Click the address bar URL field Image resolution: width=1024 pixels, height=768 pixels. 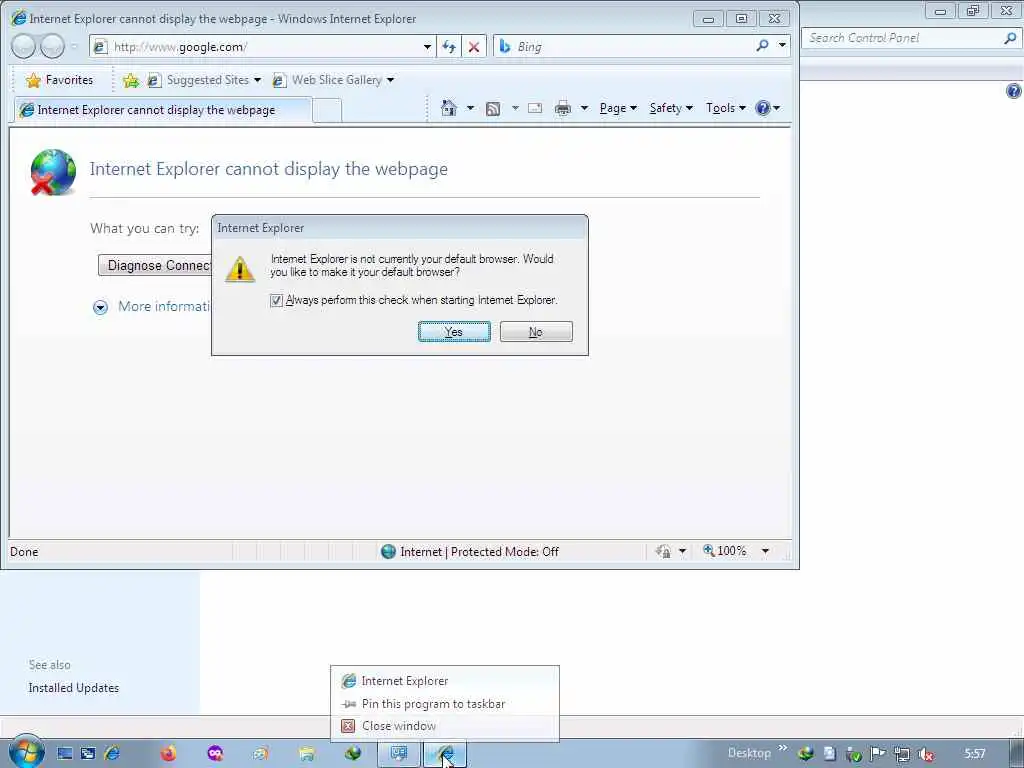click(264, 46)
